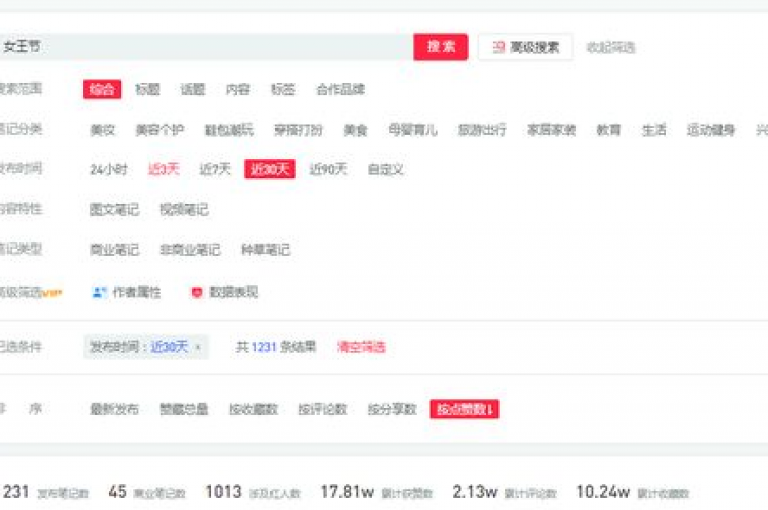This screenshot has width=768, height=510.
Task: Select 合作品牌 search scope
Action: coord(340,89)
